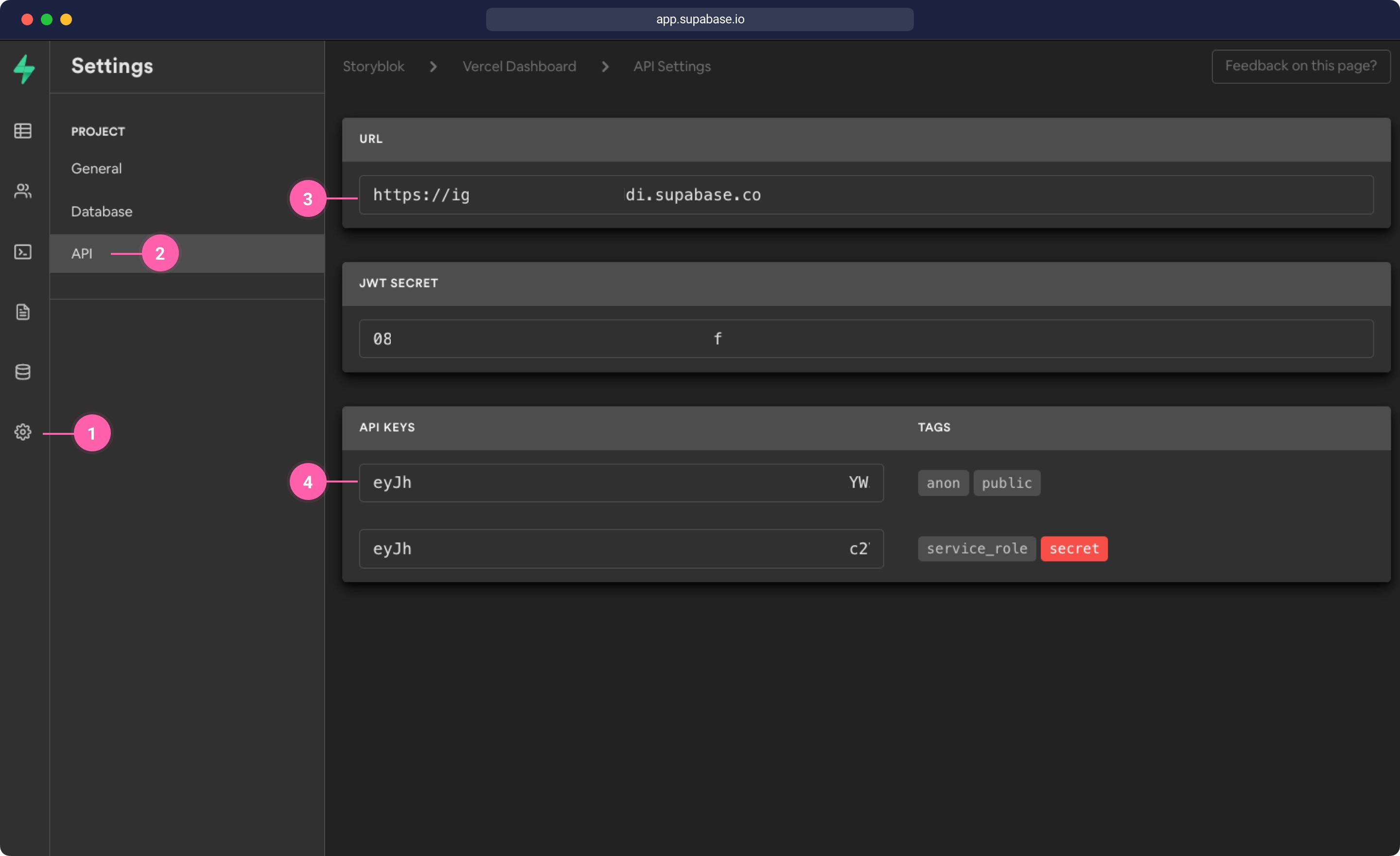Click the service_role tag
Screen dimensions: 1400x856
(977, 549)
